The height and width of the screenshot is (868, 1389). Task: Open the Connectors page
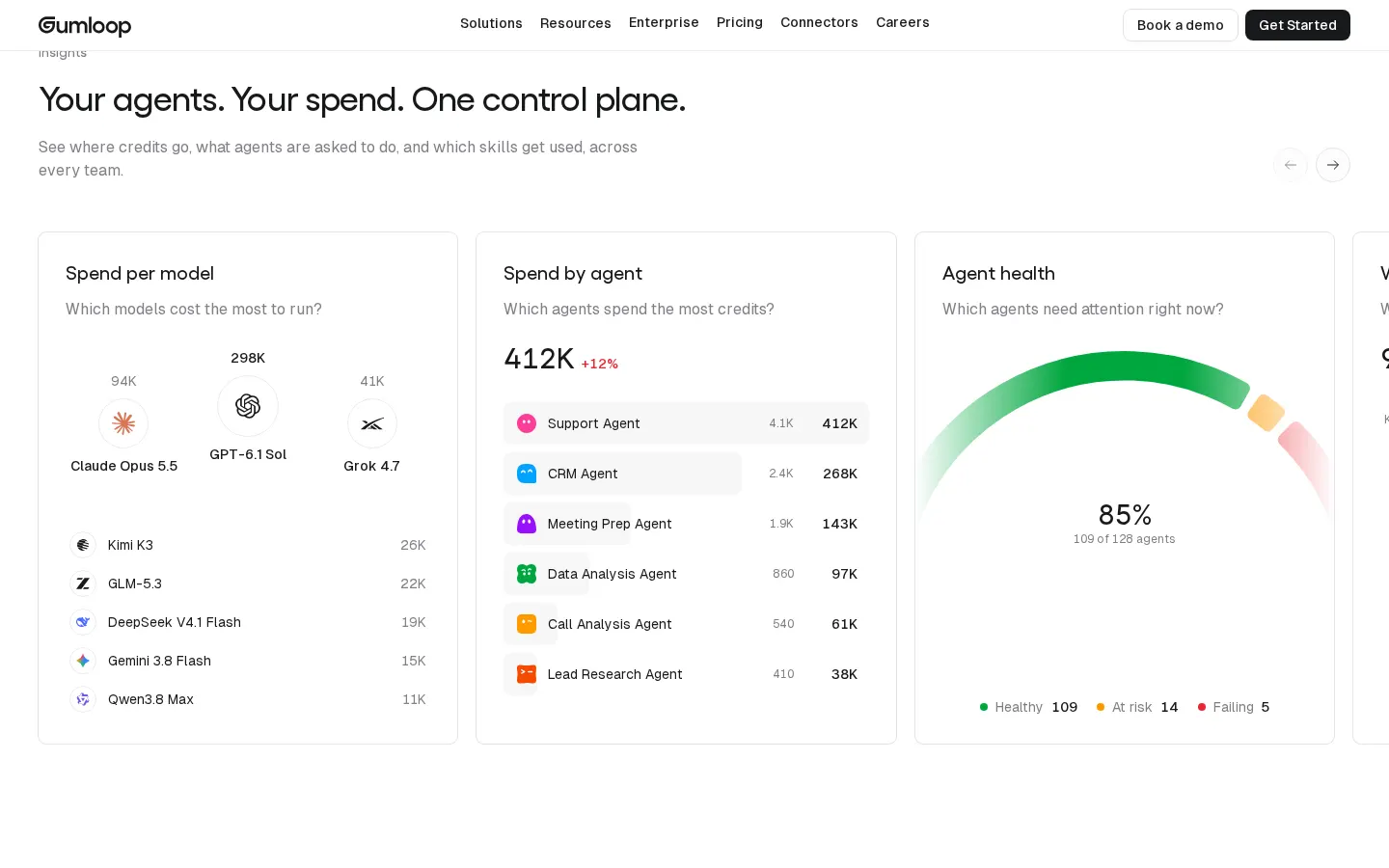[x=819, y=22]
